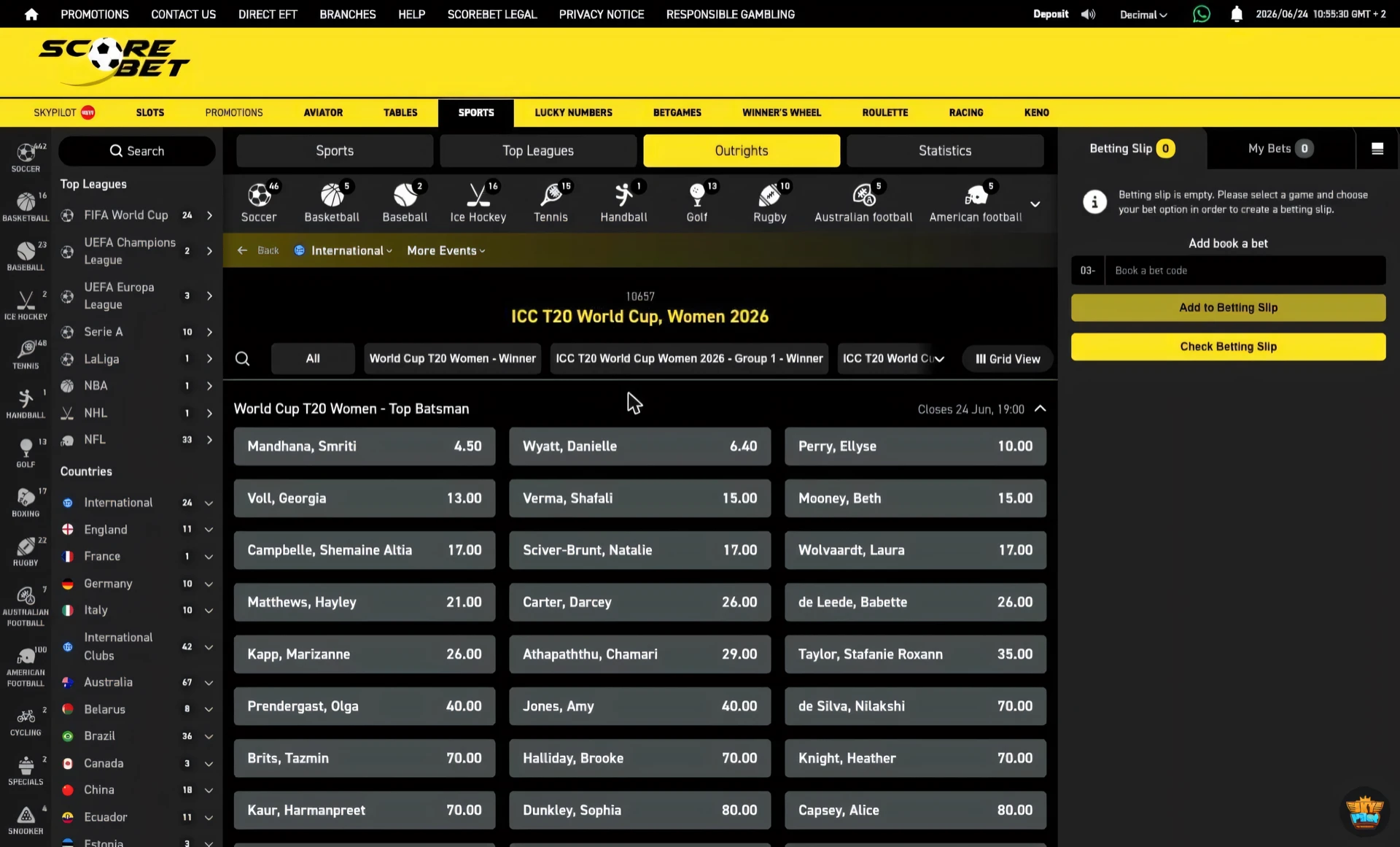The image size is (1400, 847).
Task: Select Tennis in left sidebar
Action: coord(26,355)
